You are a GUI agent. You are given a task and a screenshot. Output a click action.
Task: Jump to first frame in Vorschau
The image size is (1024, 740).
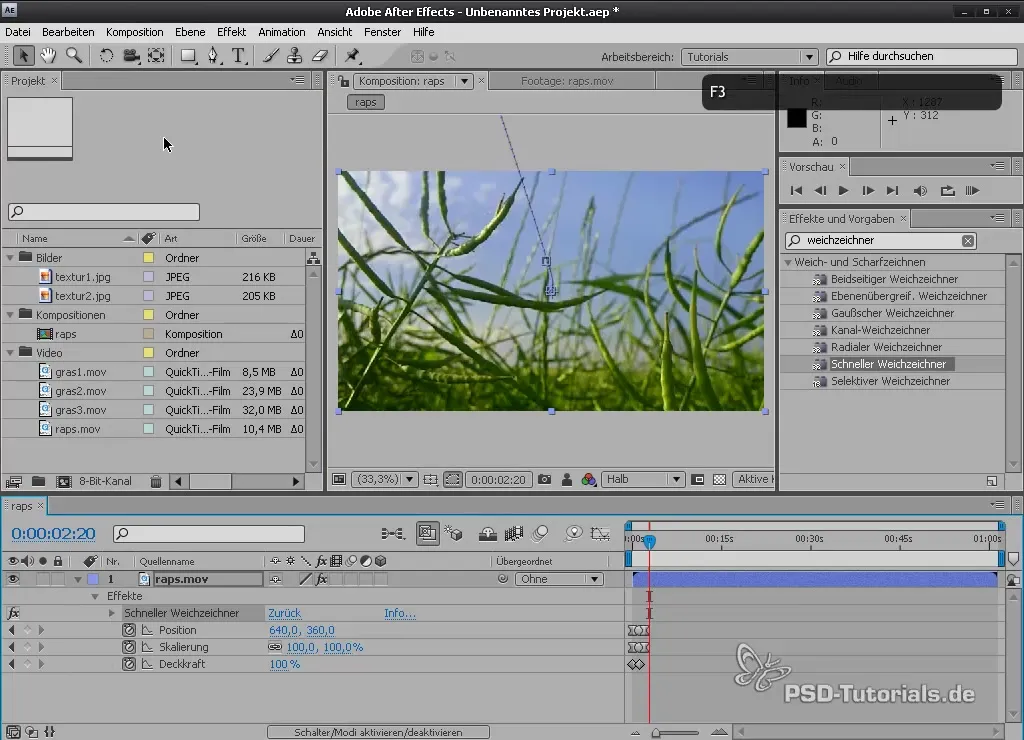[x=796, y=191]
